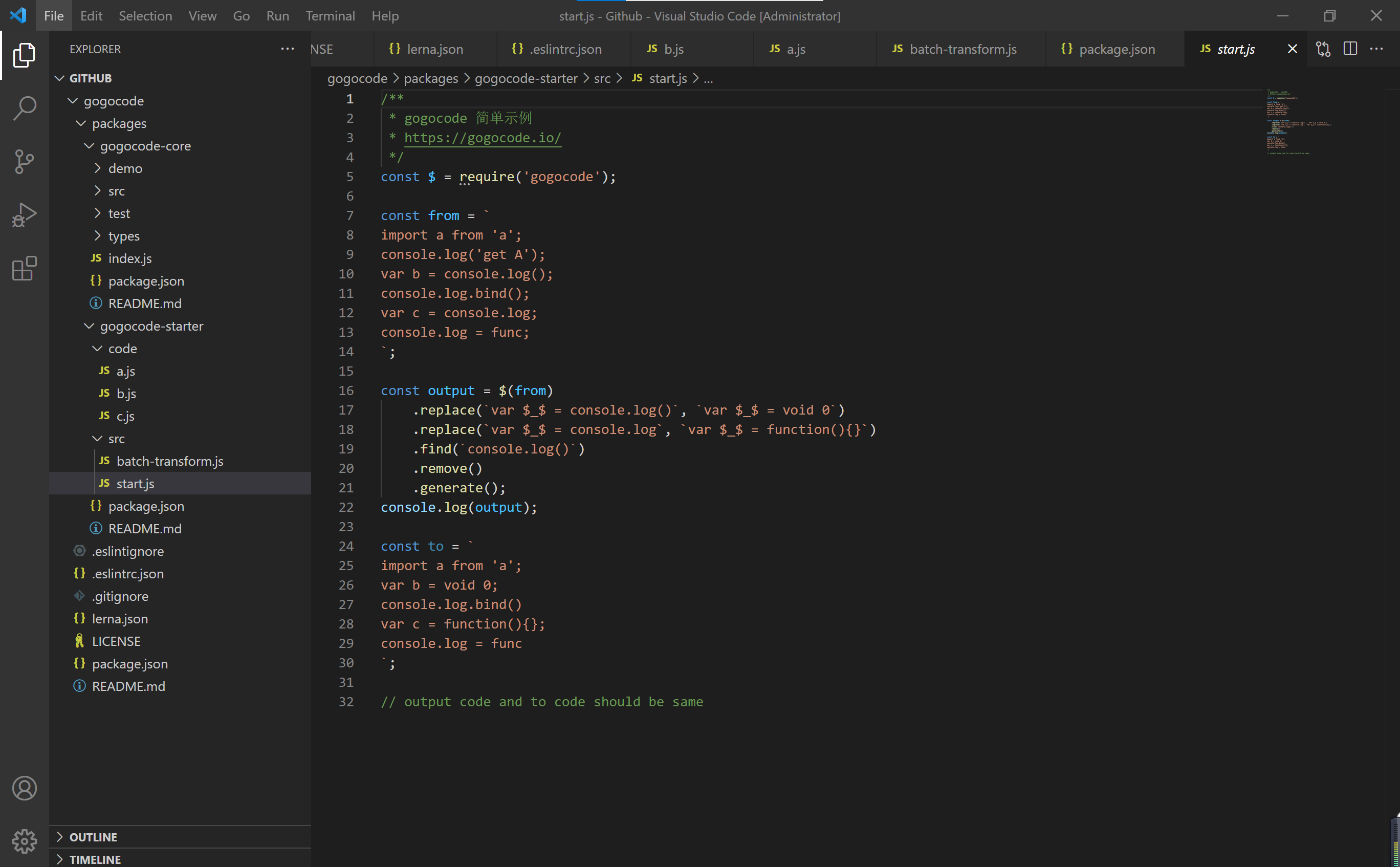Switch to the b.js tab

point(692,49)
